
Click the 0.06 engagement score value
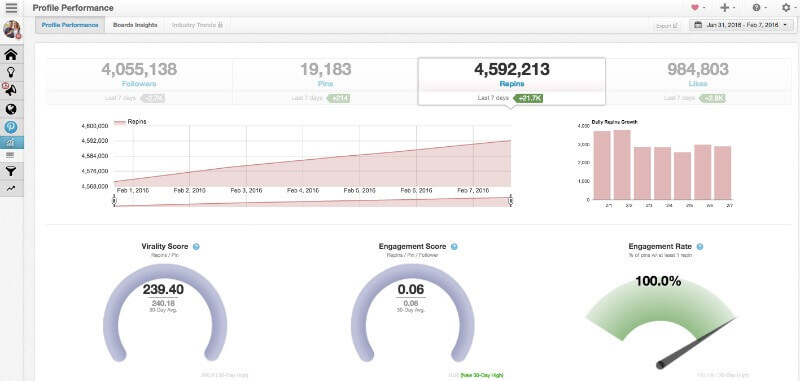point(411,290)
